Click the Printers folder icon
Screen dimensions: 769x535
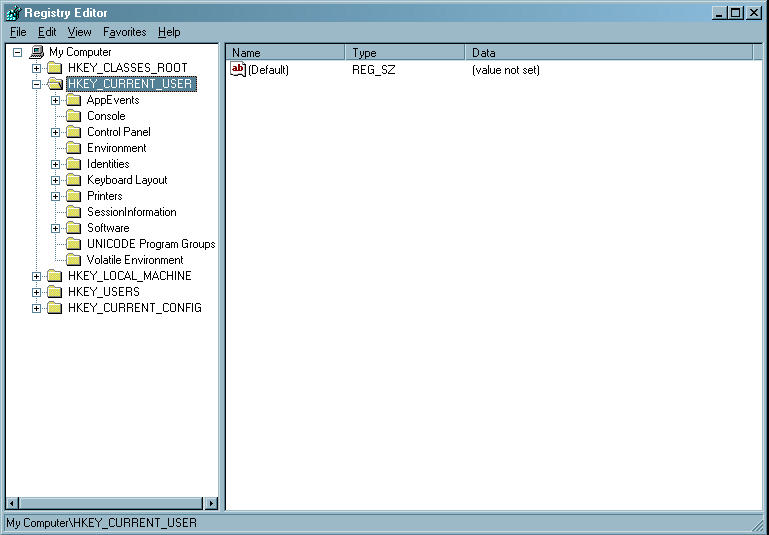[x=74, y=196]
